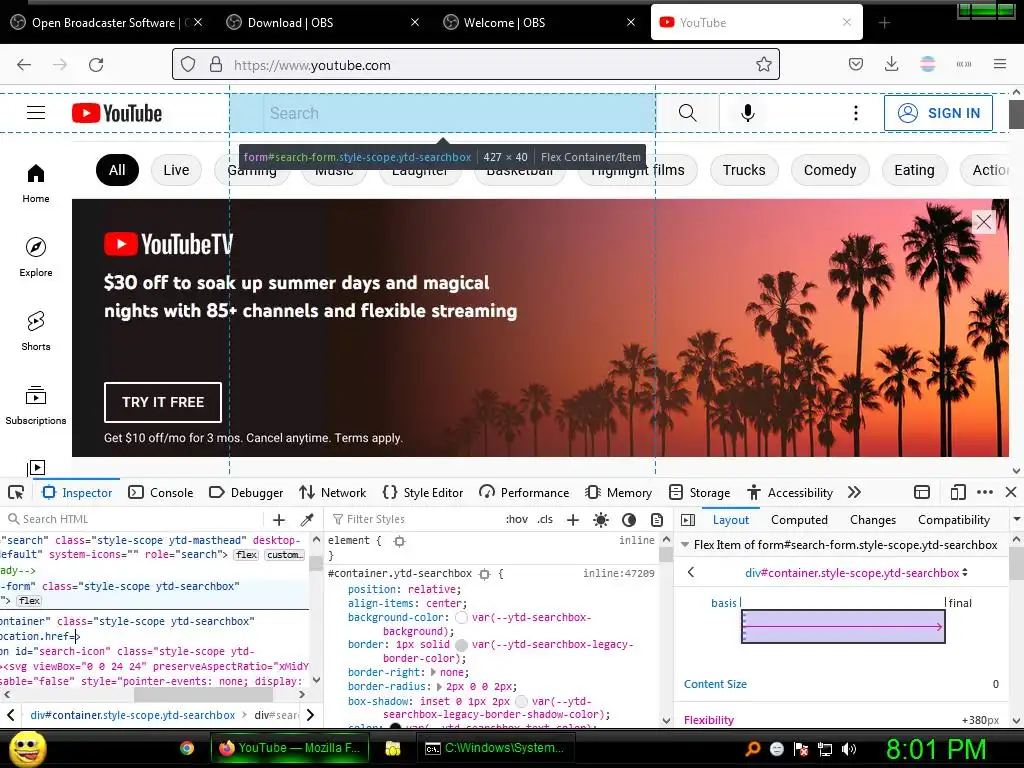Pick color with the eyedropper tool
This screenshot has height=768, width=1024.
pos(306,519)
